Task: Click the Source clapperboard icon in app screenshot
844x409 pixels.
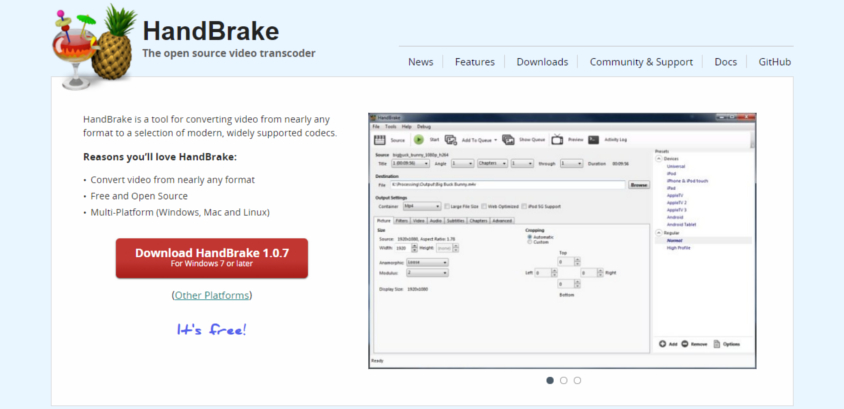Action: tap(380, 140)
